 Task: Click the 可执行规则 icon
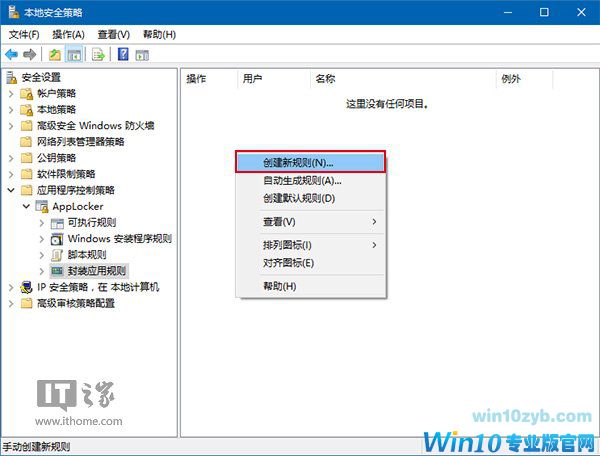pyautogui.click(x=57, y=223)
